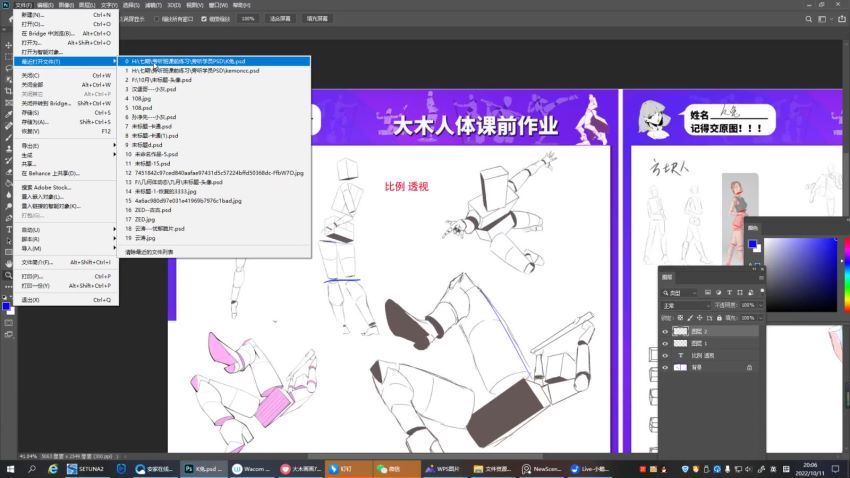The width and height of the screenshot is (850, 478).
Task: Open the workspace switcher icon
Action: click(822, 19)
